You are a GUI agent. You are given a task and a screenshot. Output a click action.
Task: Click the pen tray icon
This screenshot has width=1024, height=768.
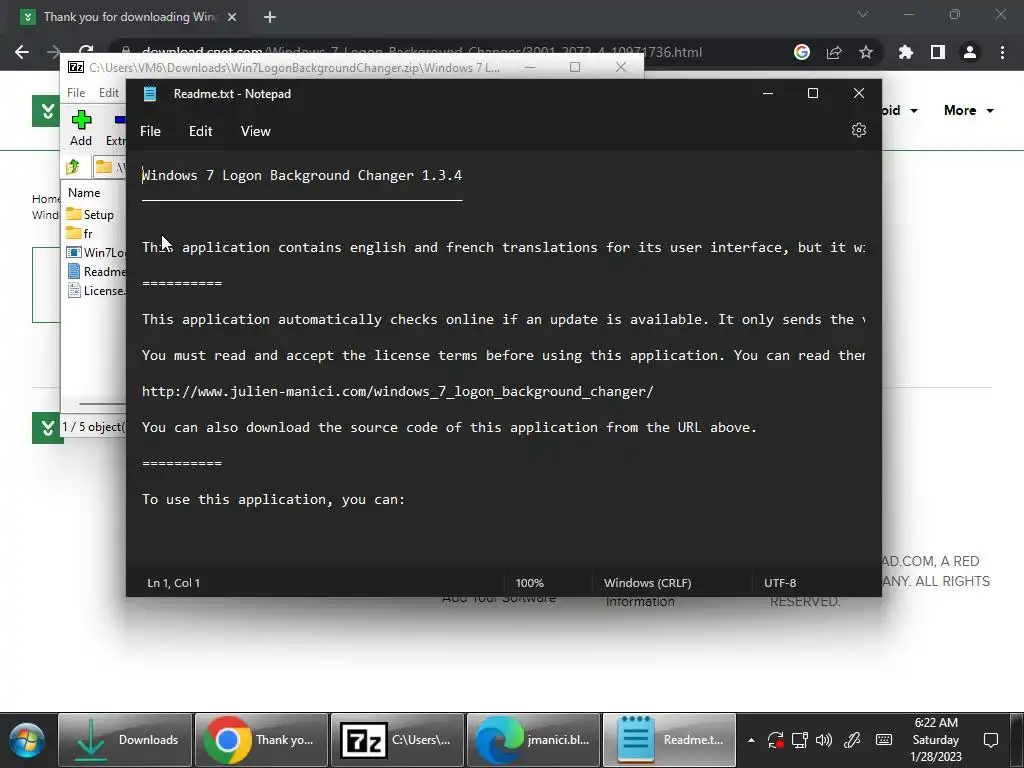point(852,740)
